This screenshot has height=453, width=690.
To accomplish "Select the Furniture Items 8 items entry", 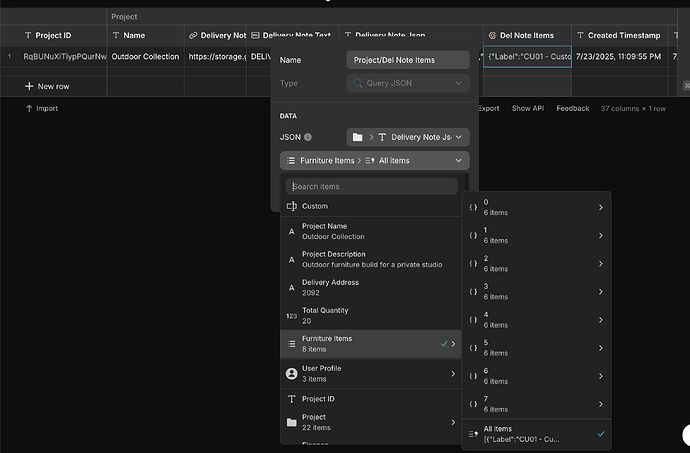I will coord(371,344).
